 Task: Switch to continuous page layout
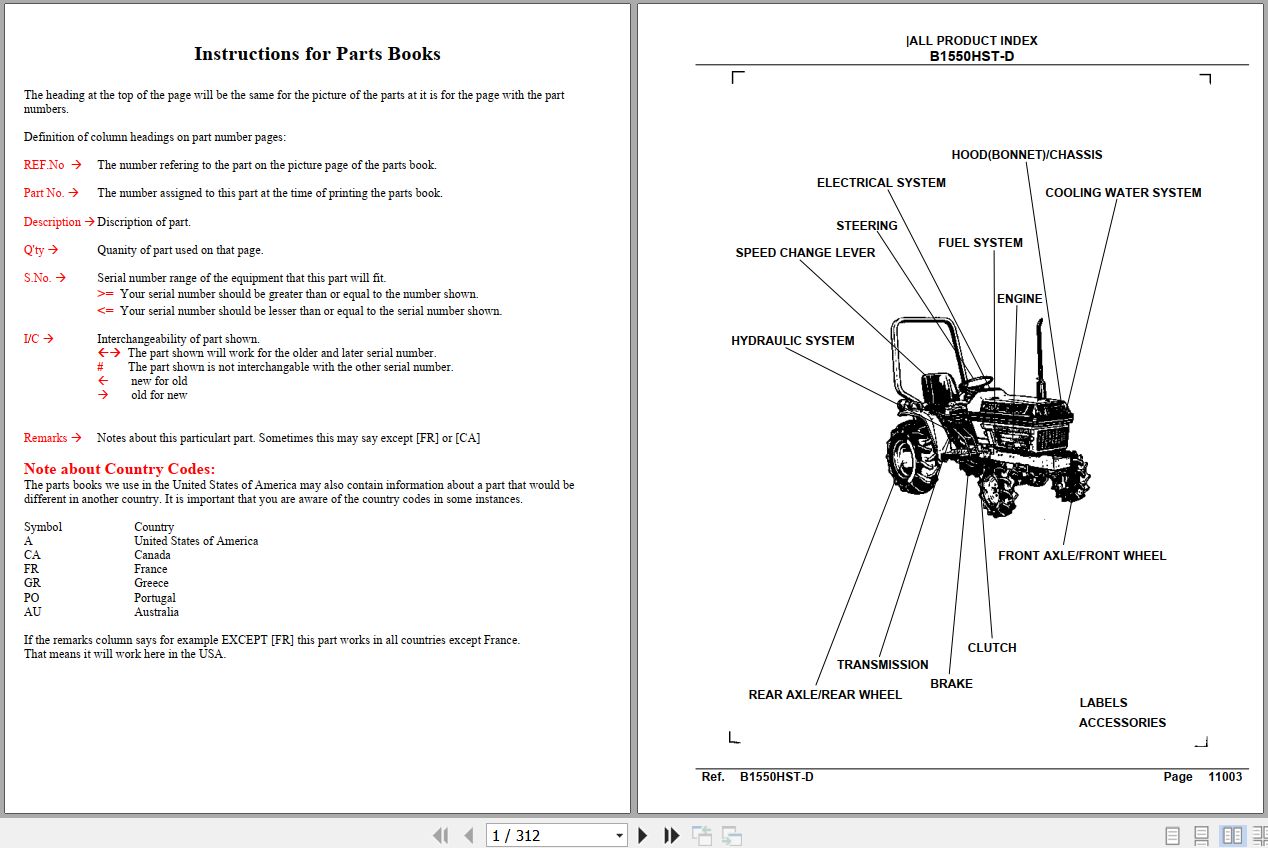click(1202, 835)
